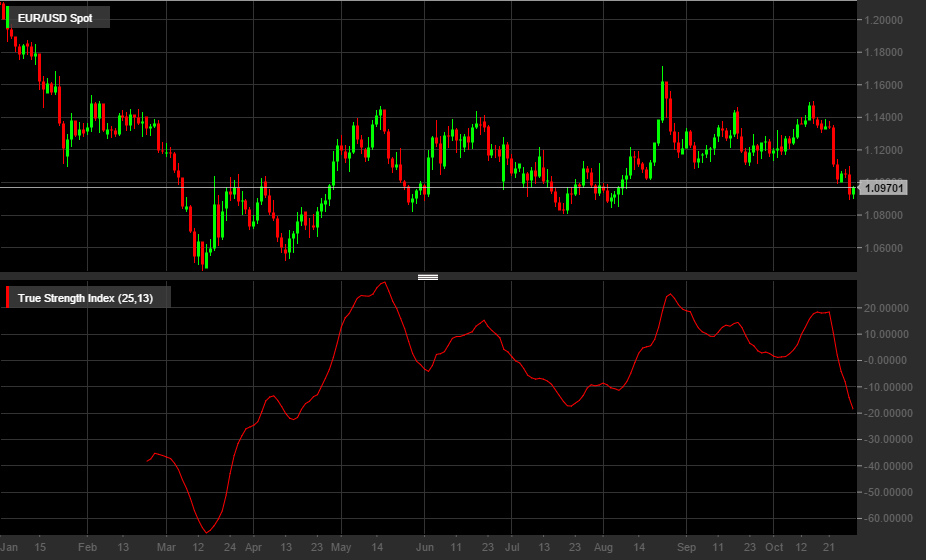Viewport: 926px width, 560px height.
Task: Click the 1.06000 price axis label
Action: pos(883,248)
